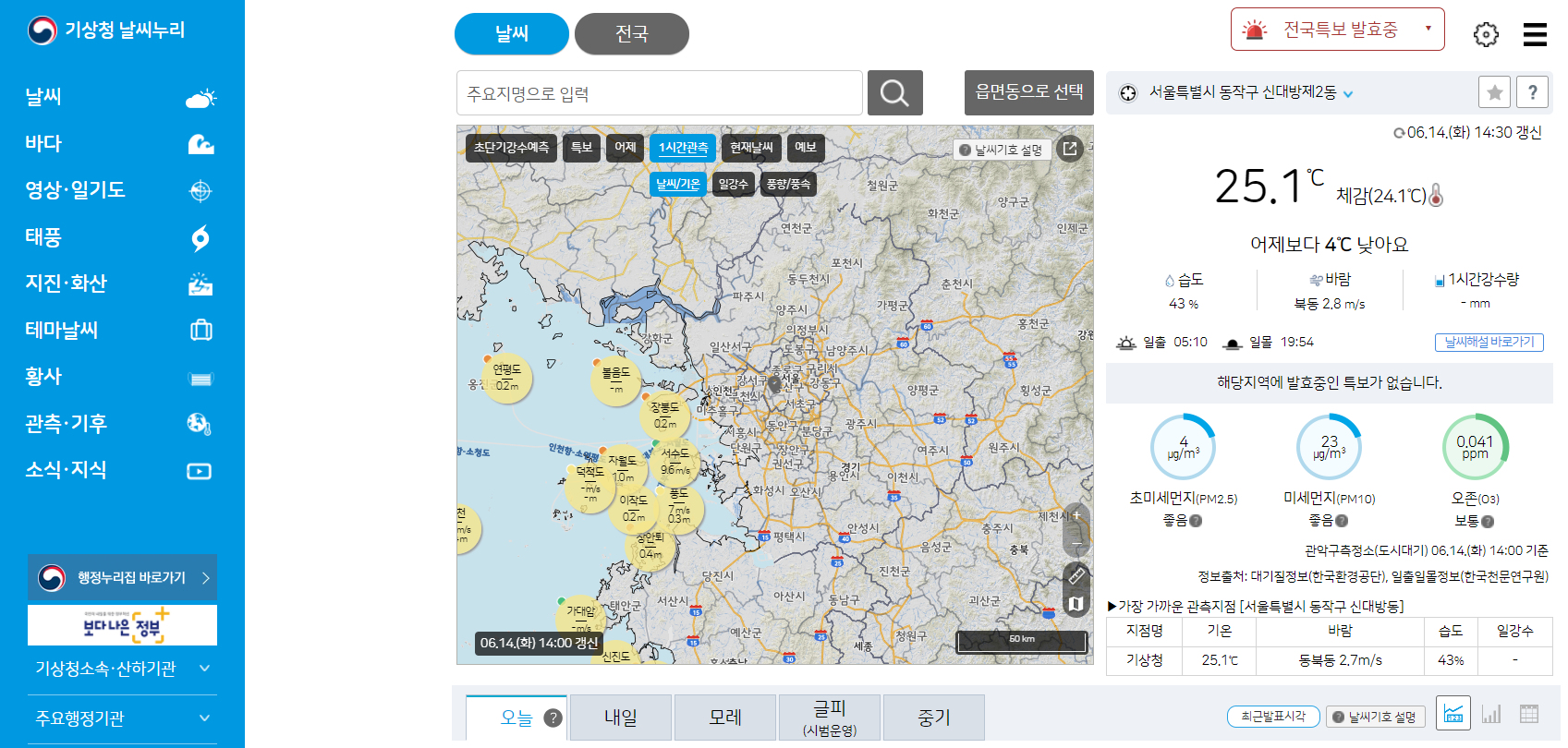
Task: Click the favorite star icon
Action: tap(1495, 91)
